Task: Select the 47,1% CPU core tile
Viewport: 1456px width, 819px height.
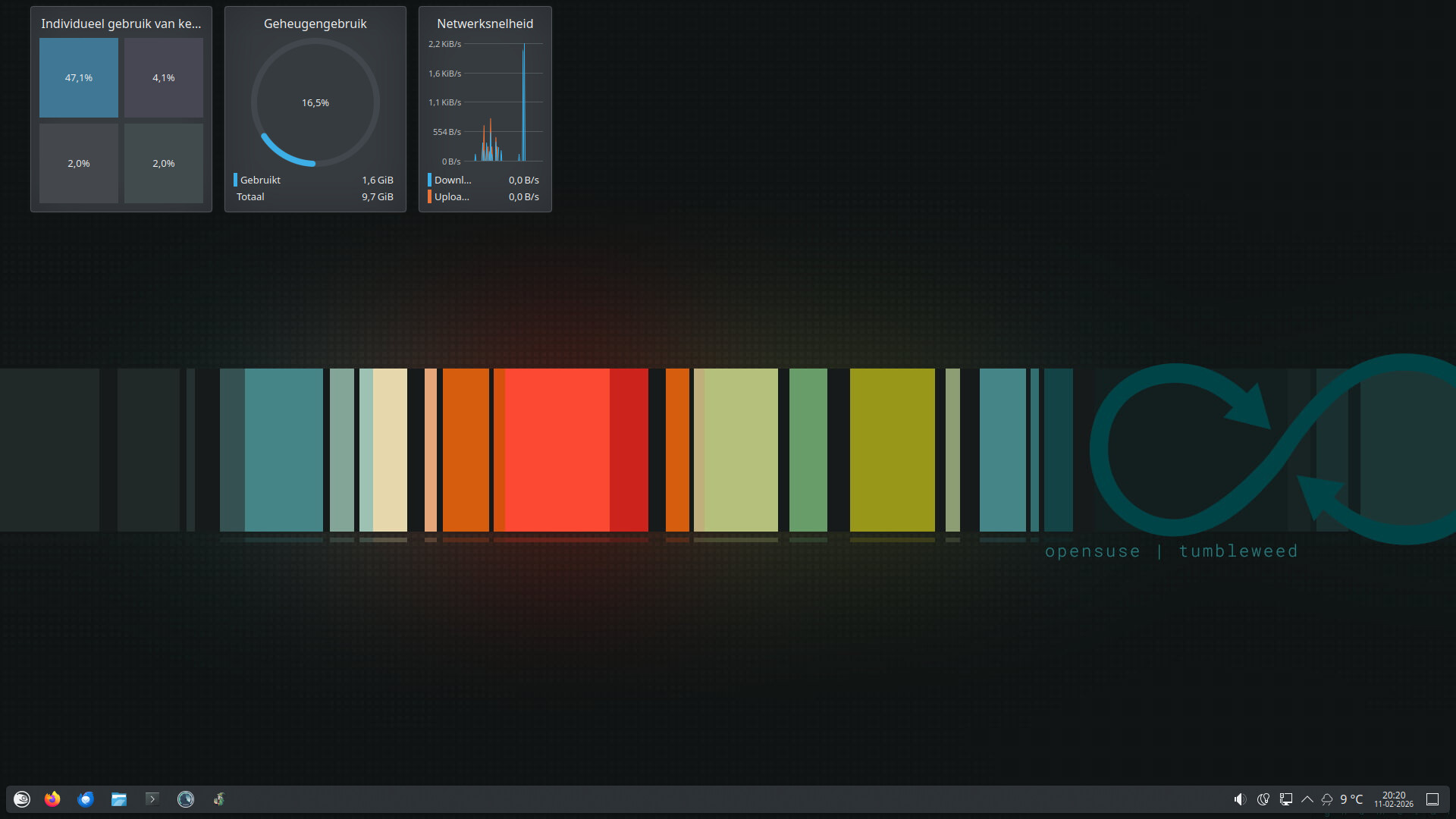Action: [79, 78]
